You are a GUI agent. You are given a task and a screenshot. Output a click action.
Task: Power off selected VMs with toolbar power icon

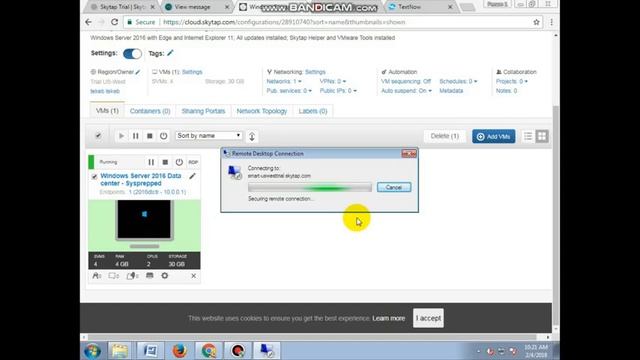164,136
